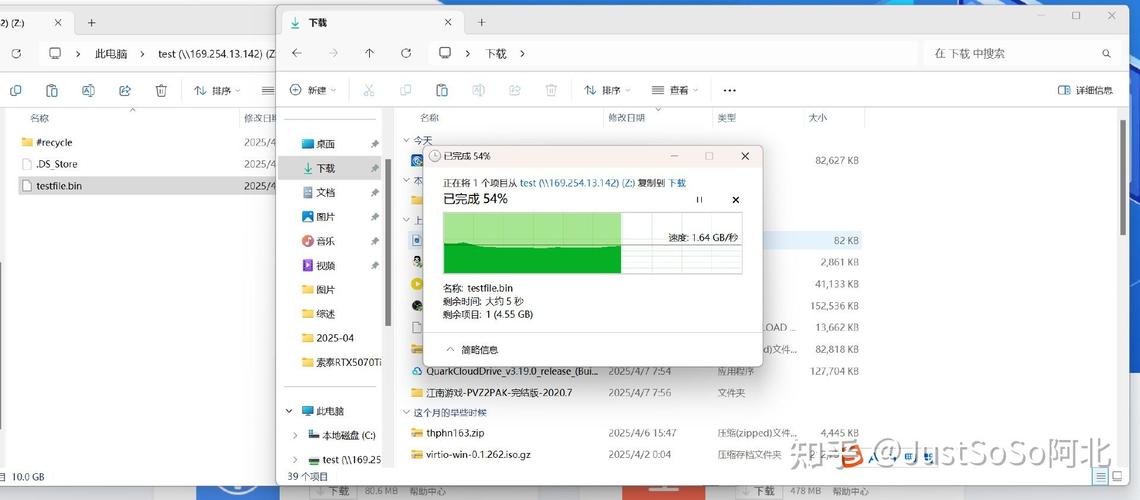Click the rename icon in 下载 toolbar
Screen dimensions: 1140x500
(478, 90)
